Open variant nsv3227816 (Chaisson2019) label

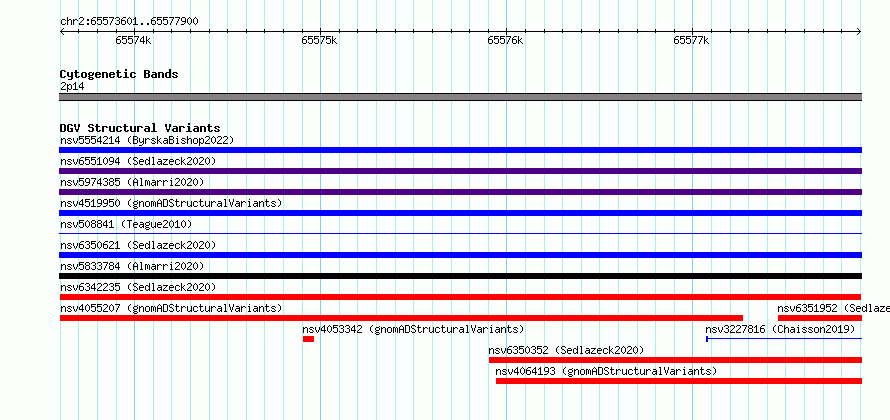click(780, 329)
